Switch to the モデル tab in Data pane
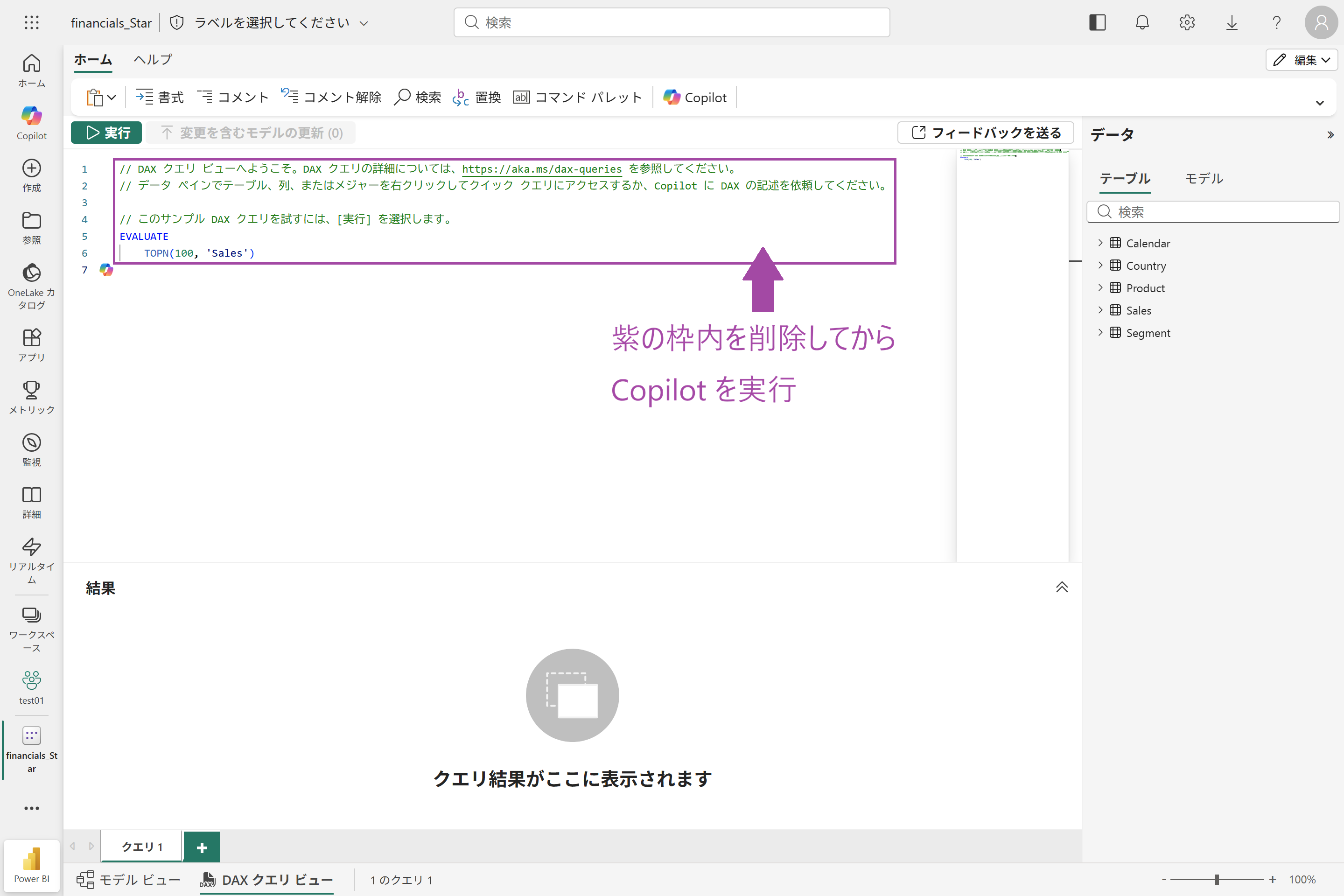The width and height of the screenshot is (1344, 896). coord(1204,179)
